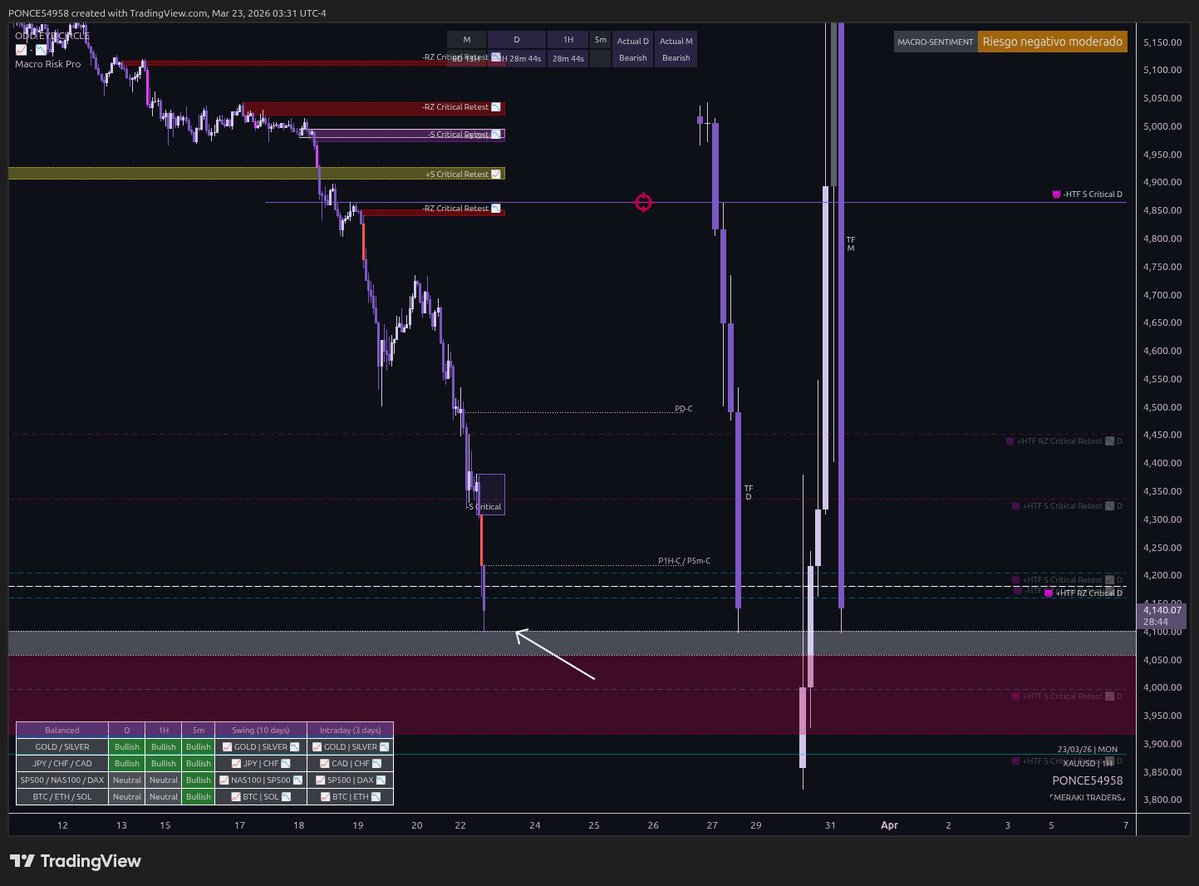Click the up-trend icon before JPY in the Swing column
The width and height of the screenshot is (1199, 886).
click(x=236, y=764)
